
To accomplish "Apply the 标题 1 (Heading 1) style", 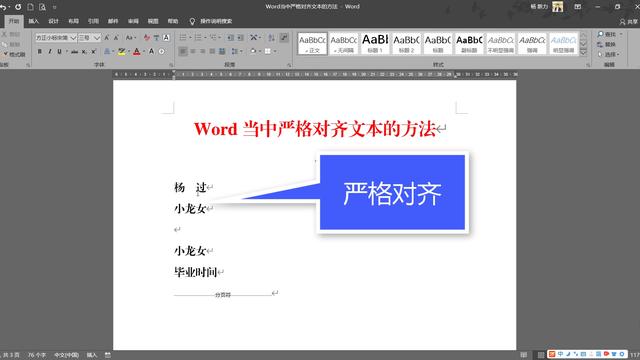I will point(375,44).
